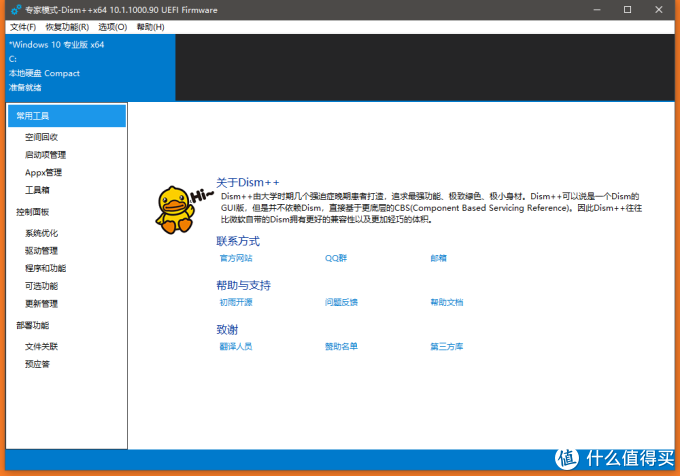Open 系统优化 in the sidebar

click(41, 233)
